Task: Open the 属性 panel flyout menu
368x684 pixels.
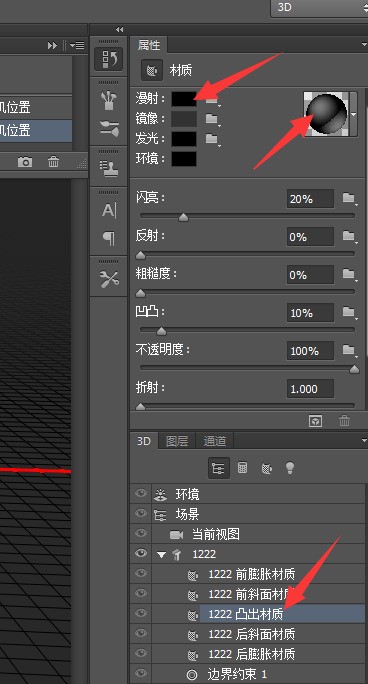Action: coord(364,45)
